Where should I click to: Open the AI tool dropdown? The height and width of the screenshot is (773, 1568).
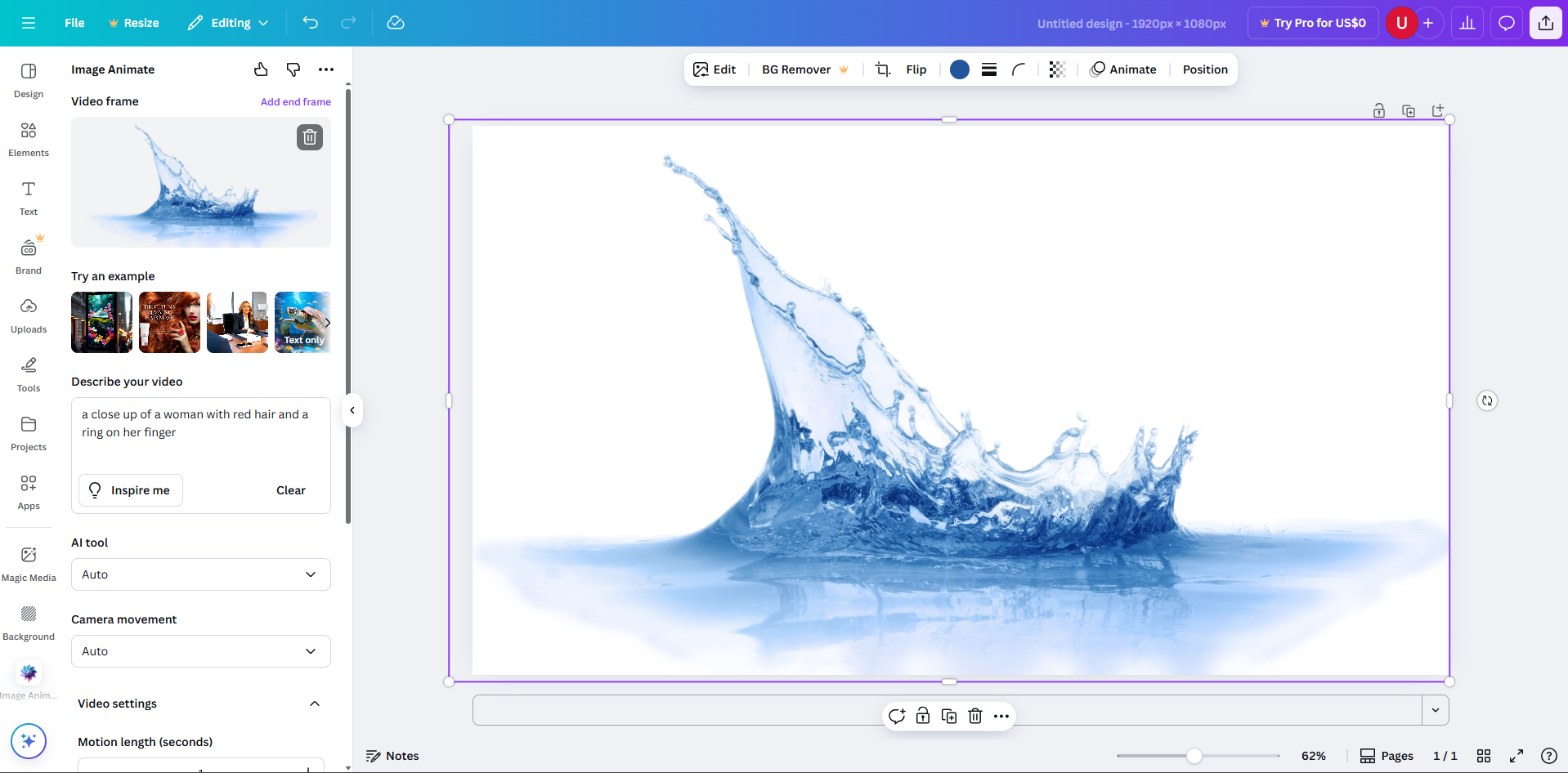pyautogui.click(x=200, y=574)
